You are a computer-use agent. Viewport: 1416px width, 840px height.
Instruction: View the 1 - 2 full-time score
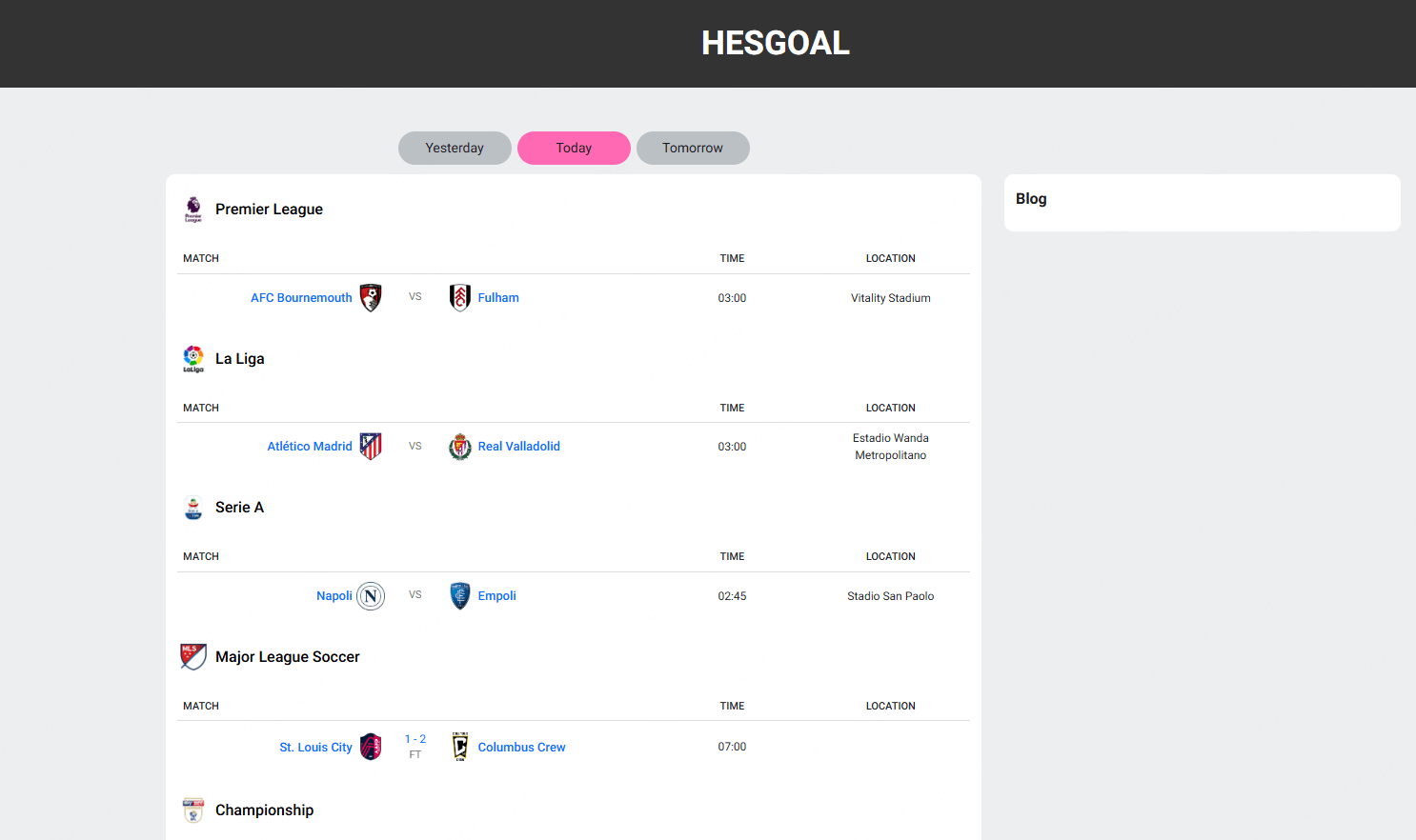[x=415, y=740]
